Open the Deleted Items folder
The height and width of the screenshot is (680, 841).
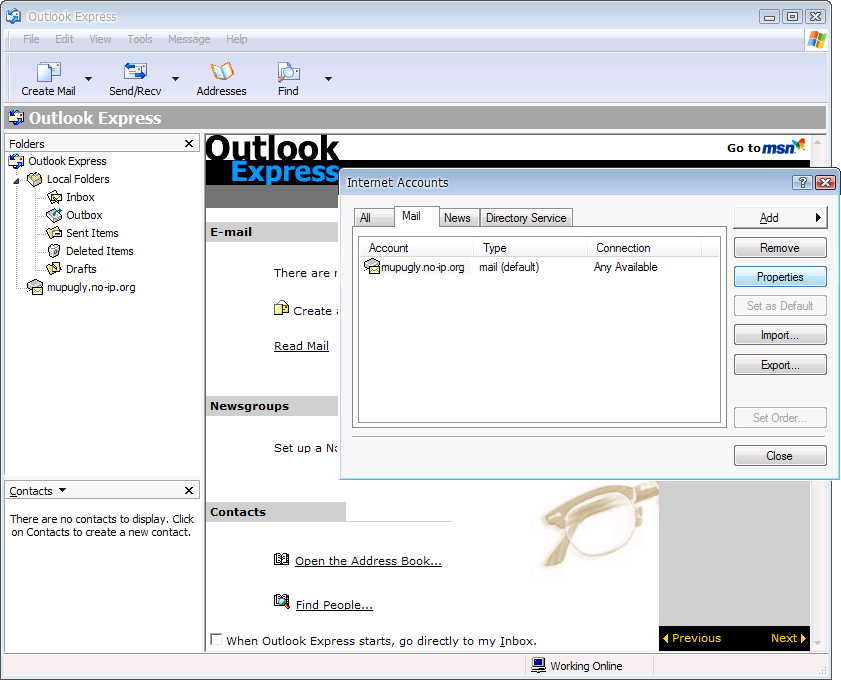click(x=99, y=251)
